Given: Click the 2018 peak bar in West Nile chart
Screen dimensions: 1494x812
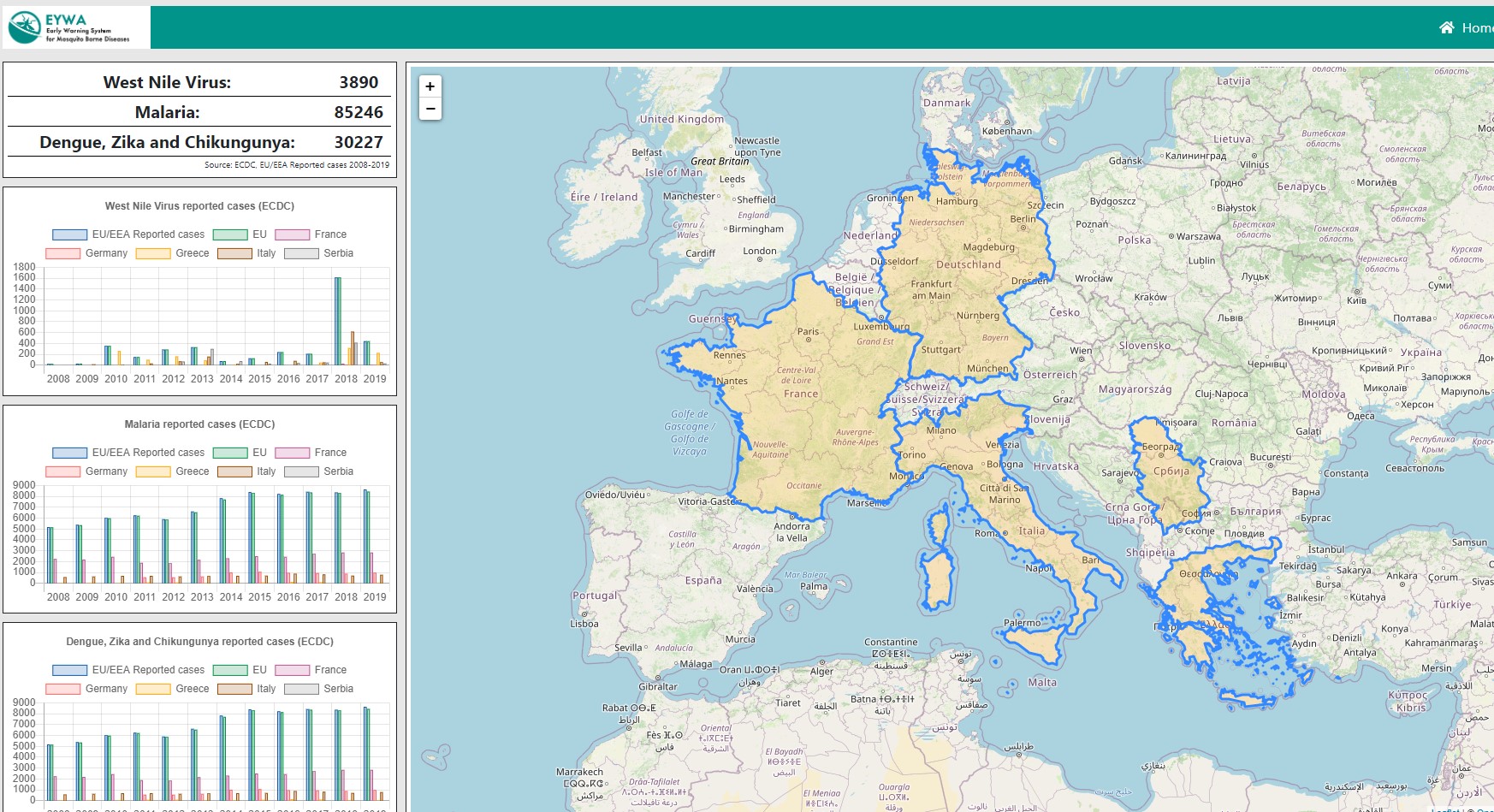Looking at the screenshot, I should pyautogui.click(x=338, y=322).
